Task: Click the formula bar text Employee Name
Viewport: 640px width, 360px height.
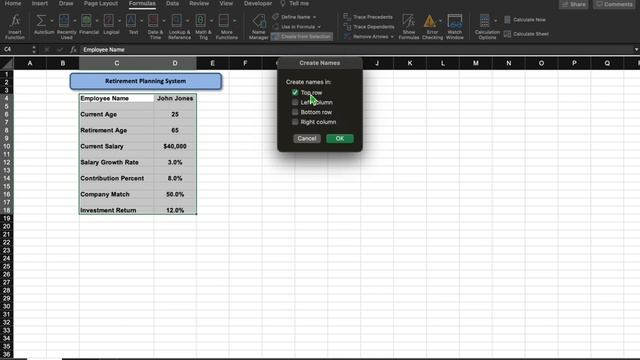Action: click(x=104, y=50)
